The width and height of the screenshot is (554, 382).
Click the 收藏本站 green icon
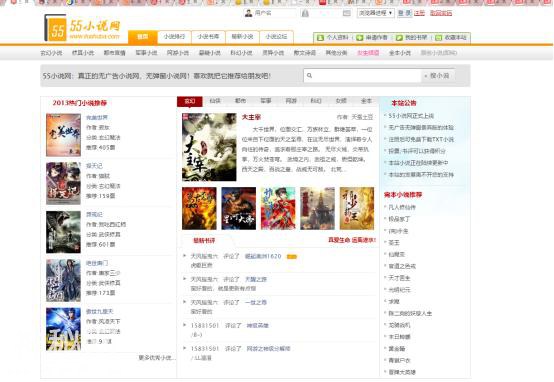(438, 37)
